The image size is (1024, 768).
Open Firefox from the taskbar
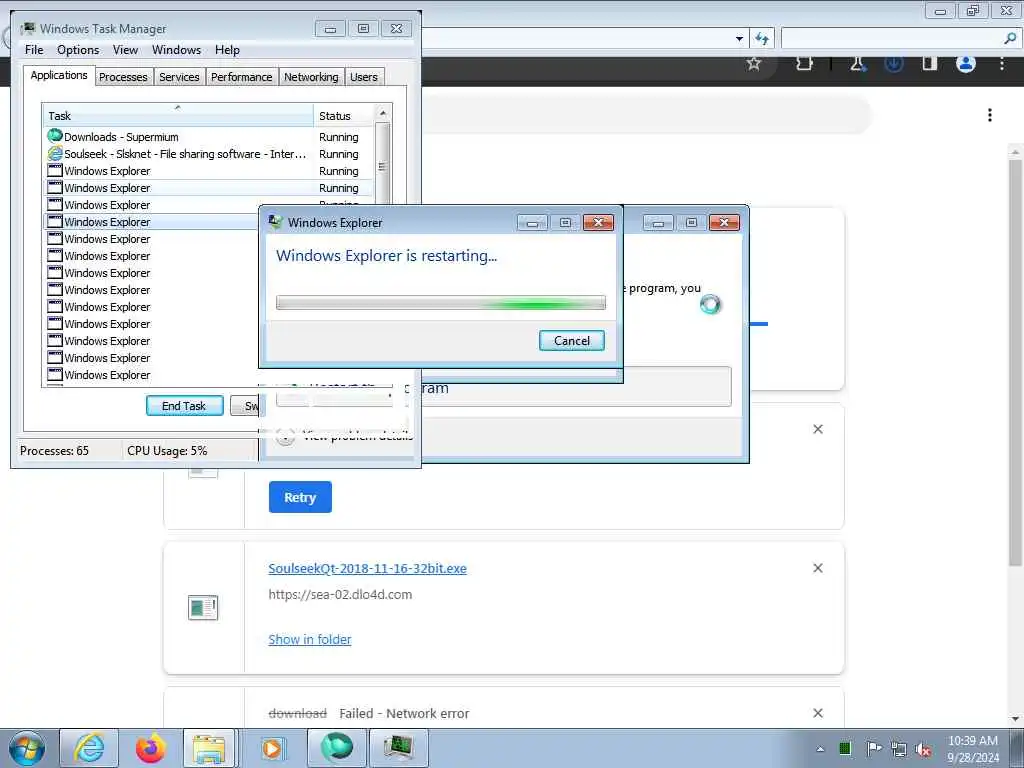coord(150,748)
